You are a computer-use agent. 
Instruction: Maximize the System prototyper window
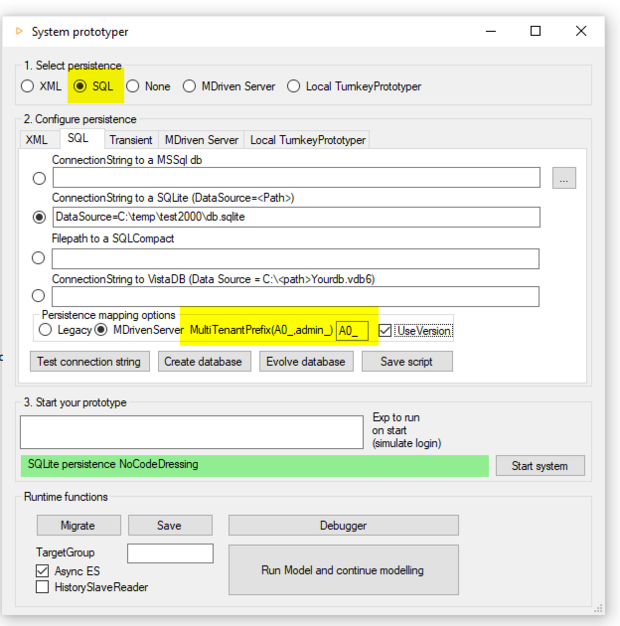click(x=535, y=31)
